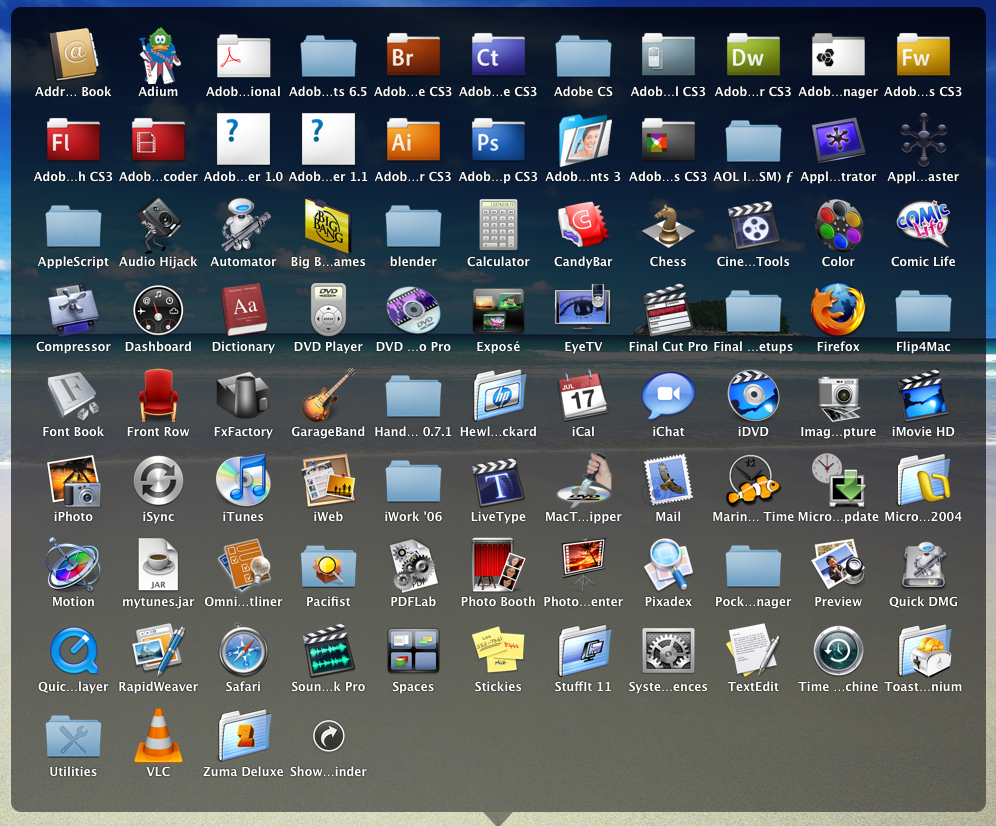Launch OmniOutliner
The width and height of the screenshot is (996, 826).
pyautogui.click(x=243, y=565)
